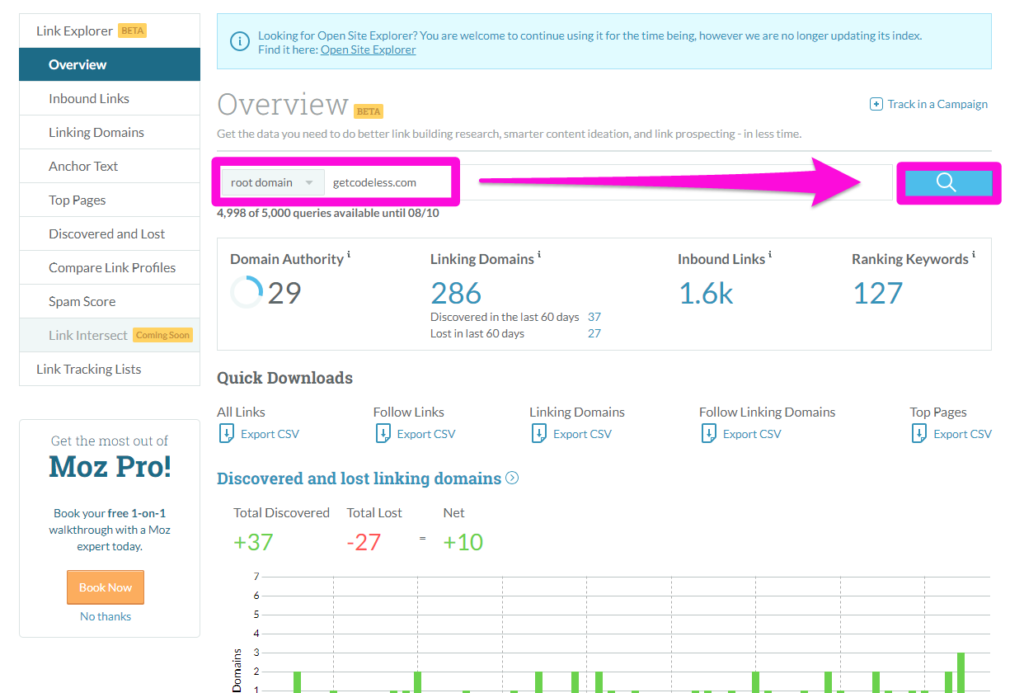The width and height of the screenshot is (1024, 693).
Task: Open Compare Link Profiles in the sidebar
Action: [x=110, y=268]
